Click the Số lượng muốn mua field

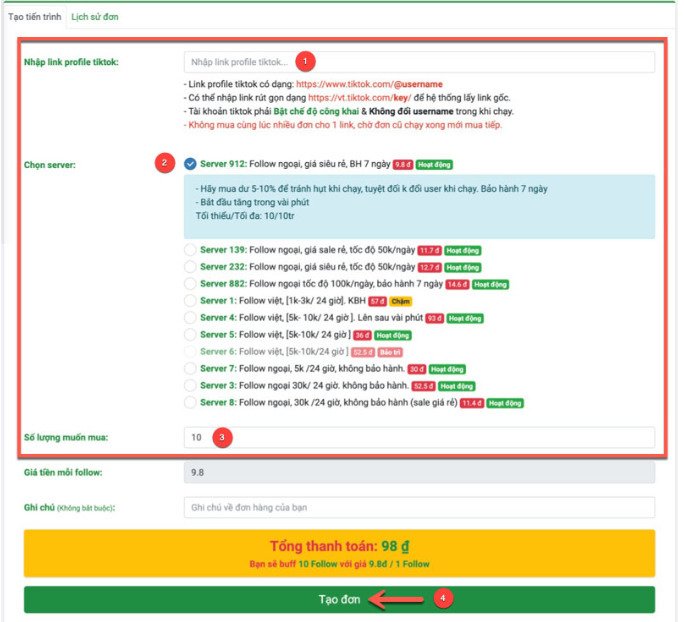click(419, 437)
